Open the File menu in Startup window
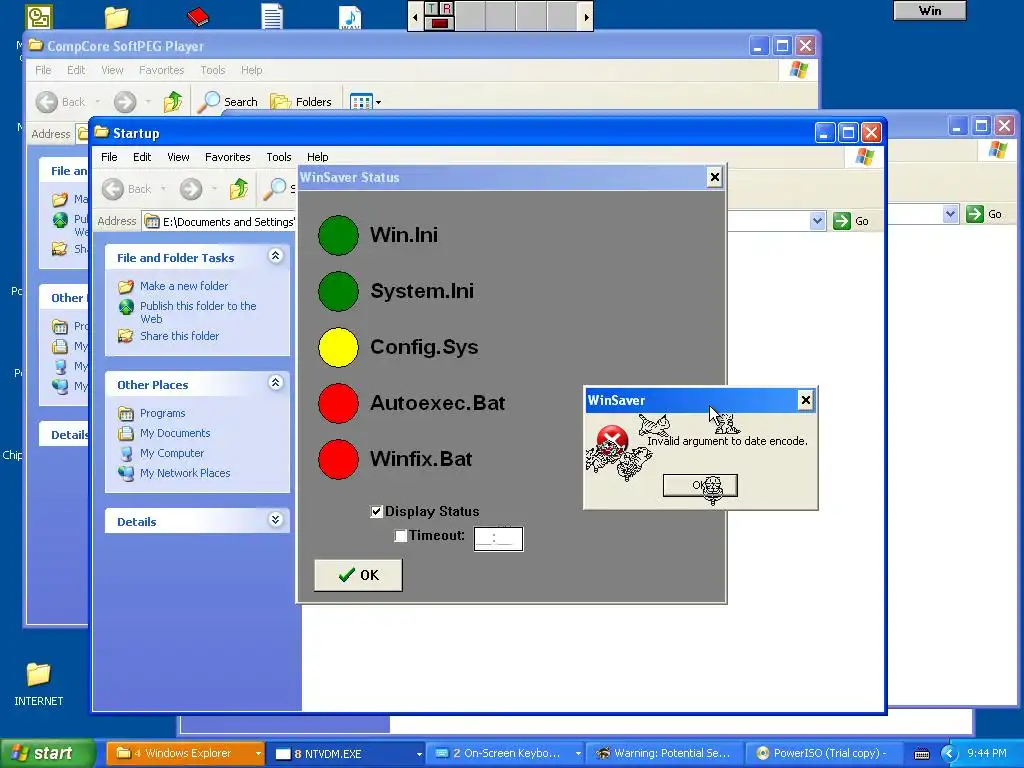 click(x=109, y=157)
